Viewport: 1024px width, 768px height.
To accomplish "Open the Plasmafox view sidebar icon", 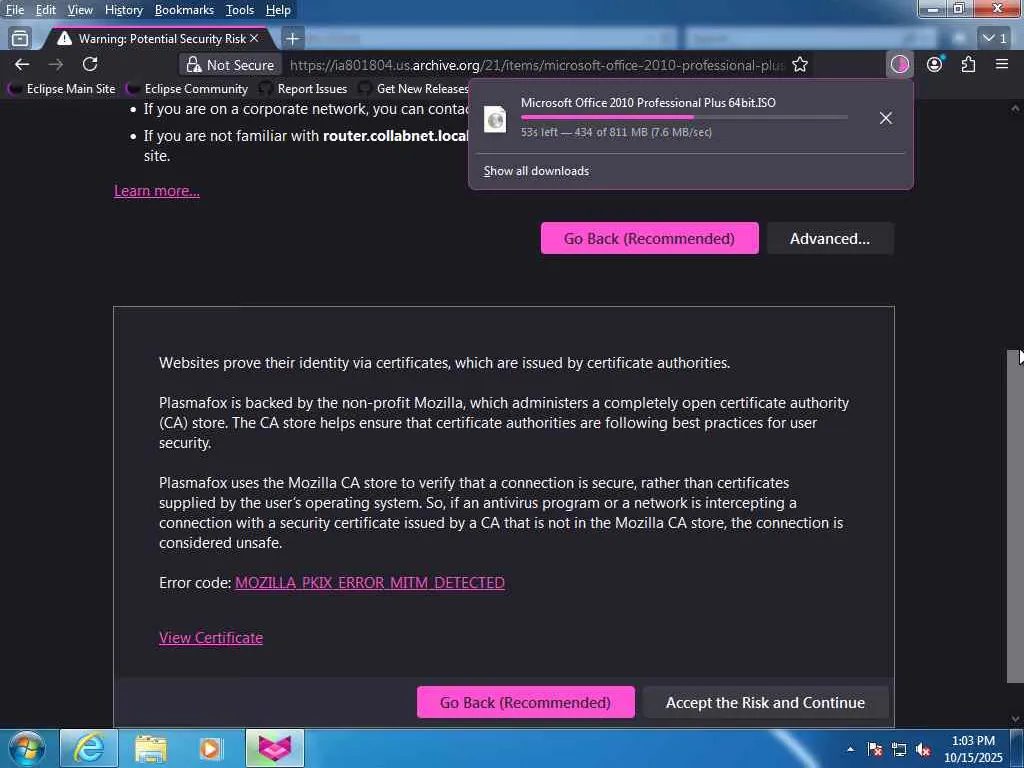I will (x=20, y=39).
